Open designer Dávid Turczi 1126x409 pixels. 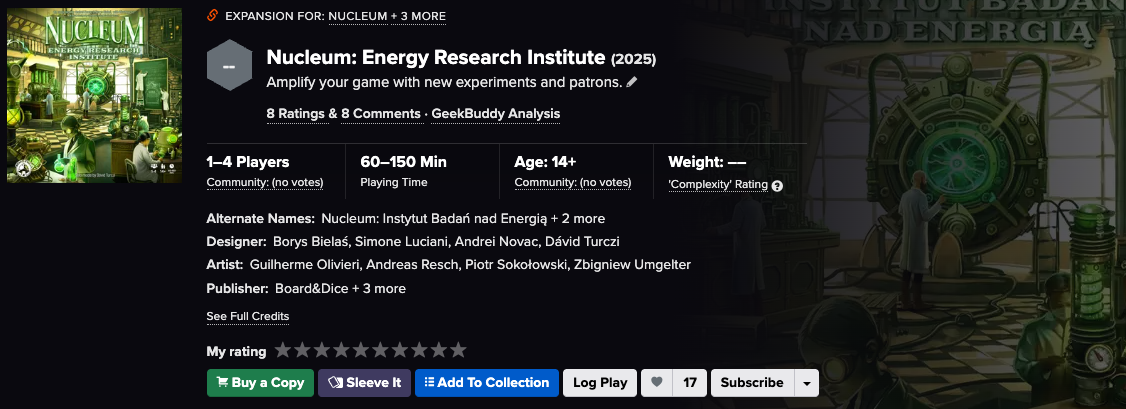point(582,241)
